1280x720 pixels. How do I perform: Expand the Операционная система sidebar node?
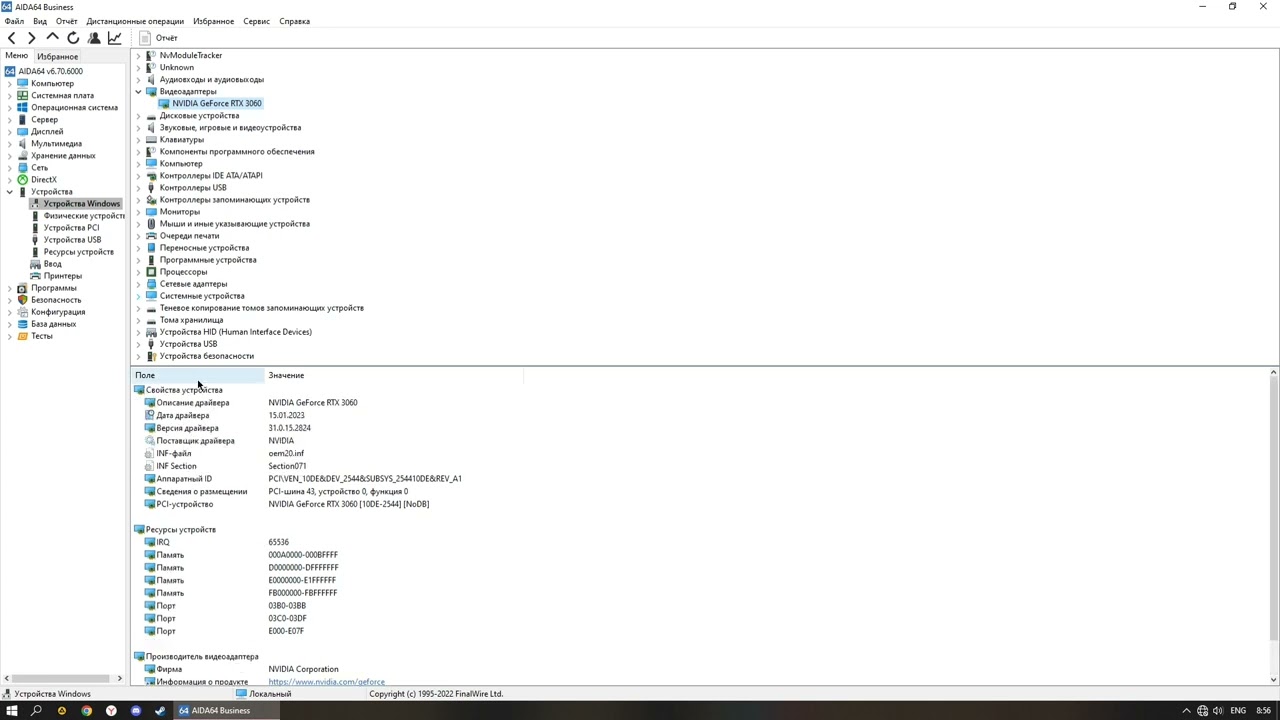[9, 107]
